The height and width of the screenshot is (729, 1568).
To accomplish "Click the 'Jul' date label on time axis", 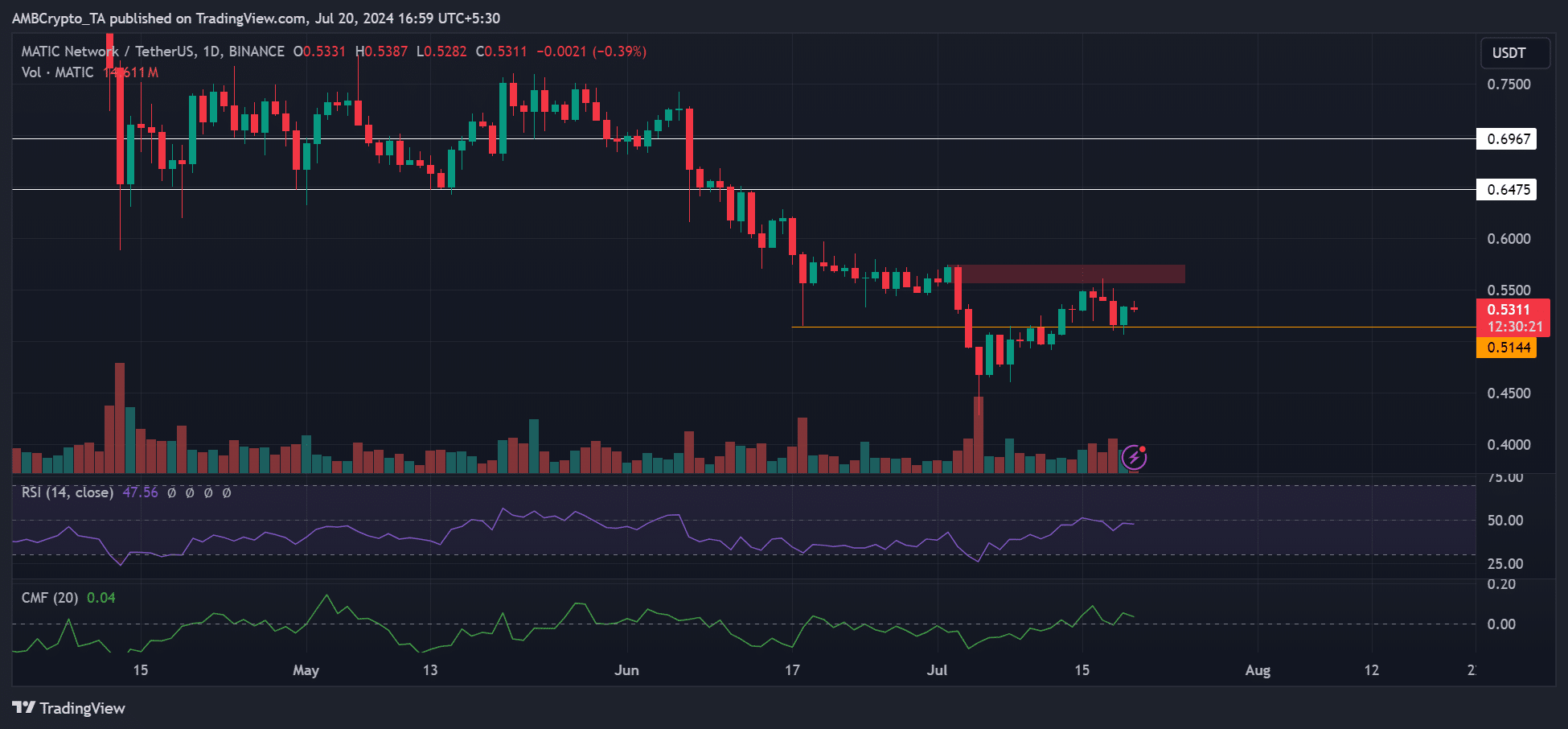I will point(937,670).
